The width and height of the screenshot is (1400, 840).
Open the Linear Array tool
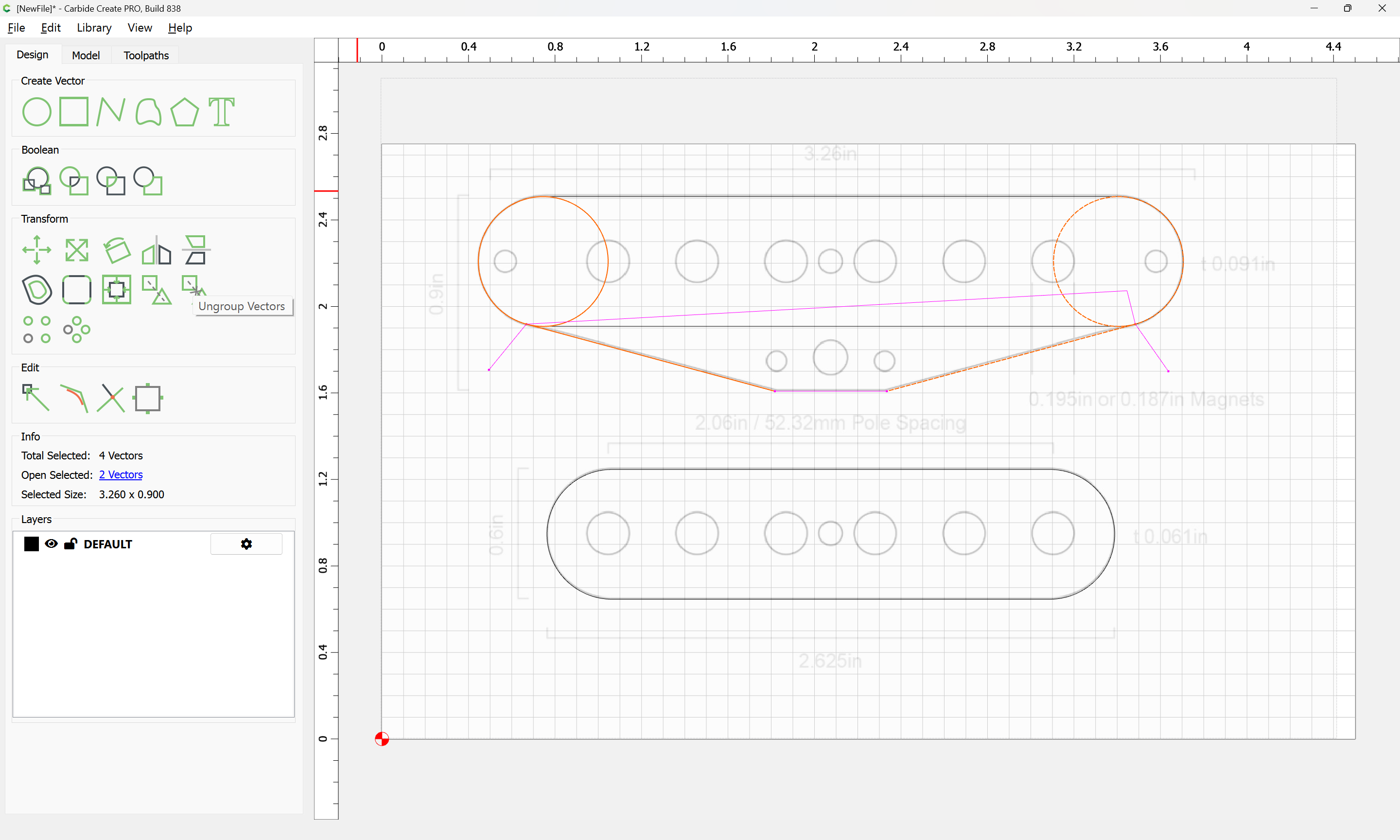(x=37, y=330)
